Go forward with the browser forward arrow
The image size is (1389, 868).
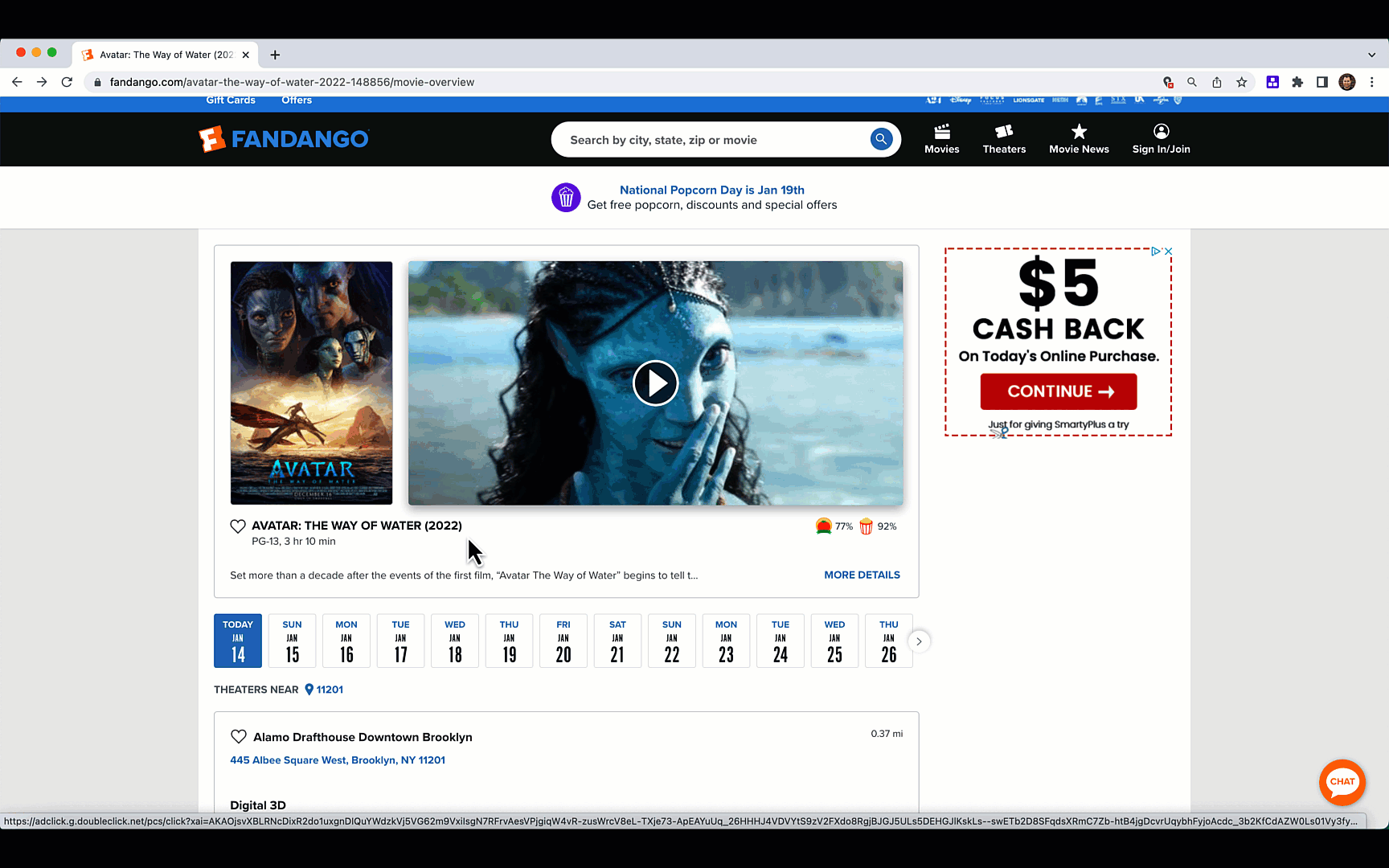(x=42, y=82)
